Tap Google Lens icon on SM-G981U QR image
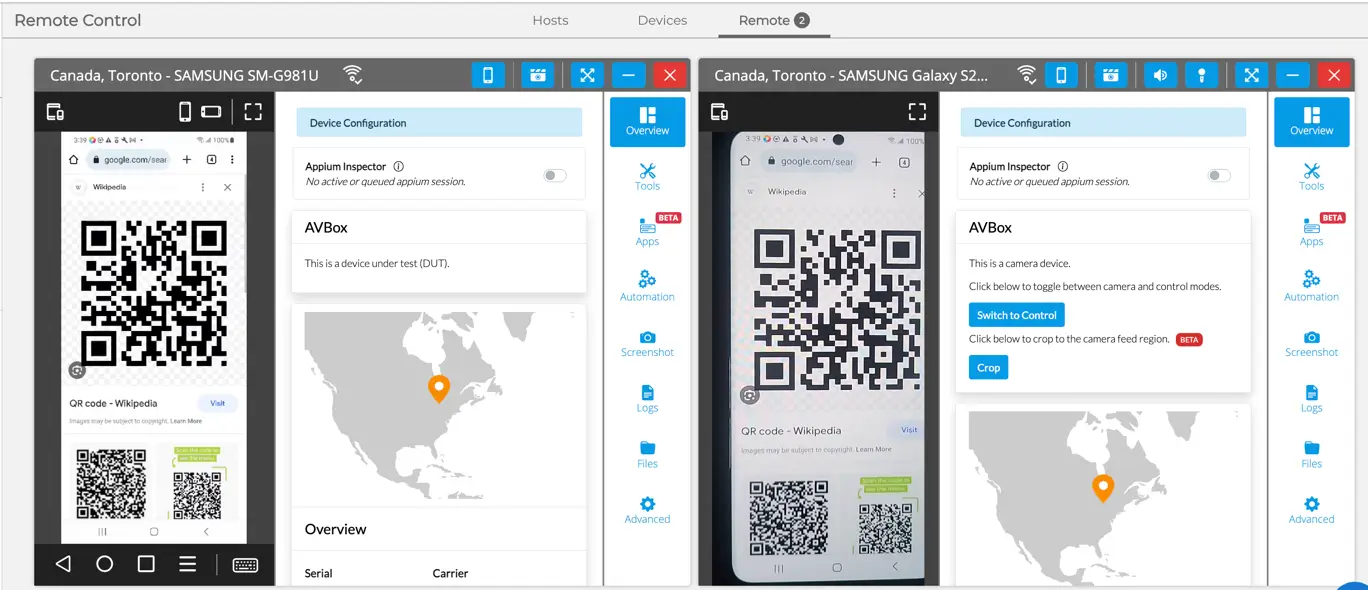This screenshot has height=590, width=1368. click(77, 370)
